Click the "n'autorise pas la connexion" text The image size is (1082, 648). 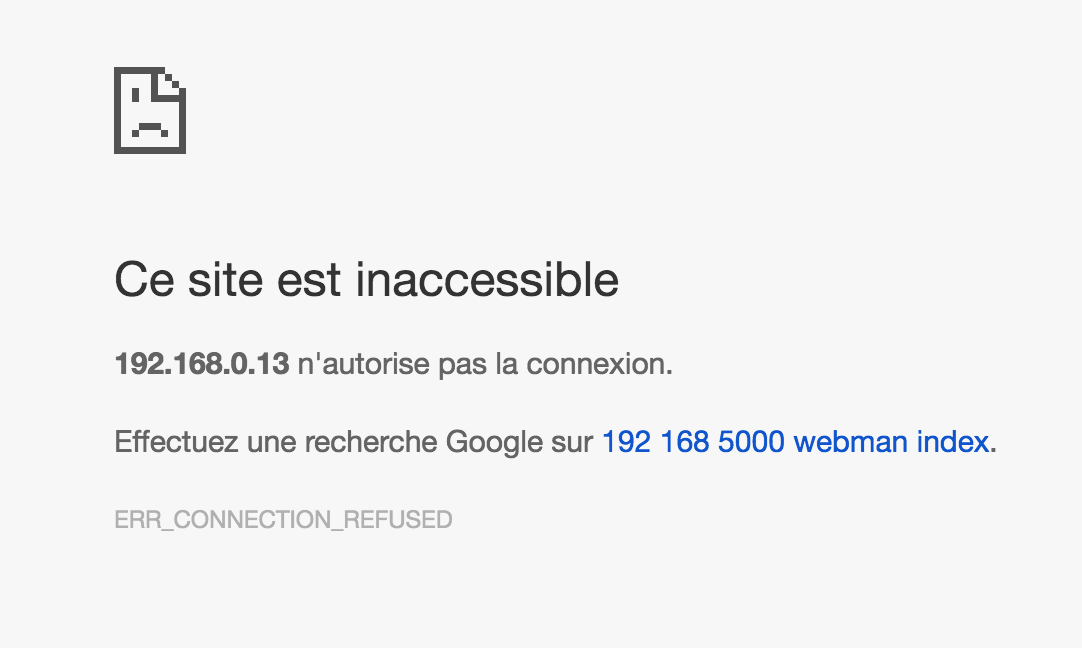click(485, 364)
